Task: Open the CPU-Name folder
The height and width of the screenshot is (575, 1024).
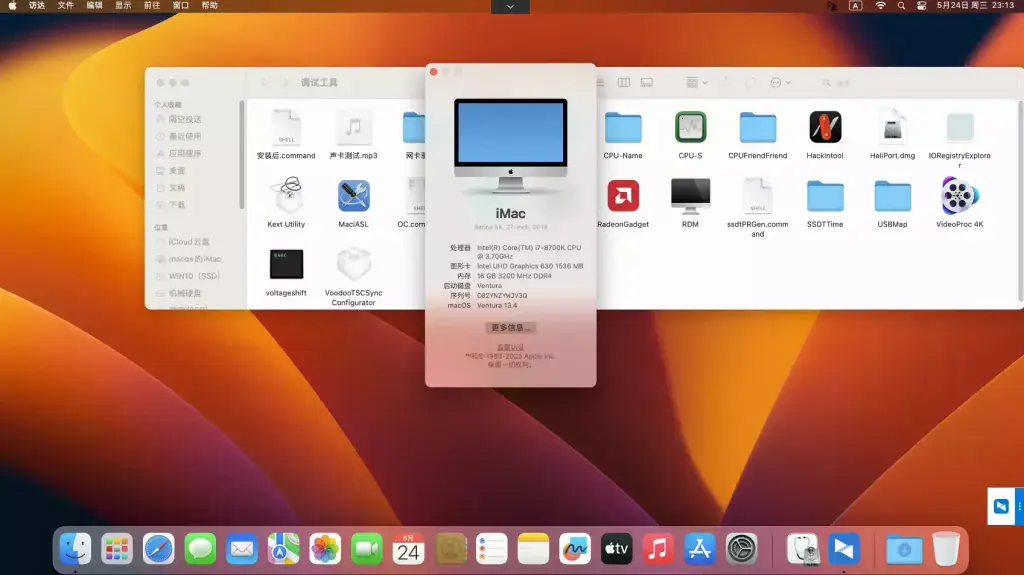Action: pos(623,127)
